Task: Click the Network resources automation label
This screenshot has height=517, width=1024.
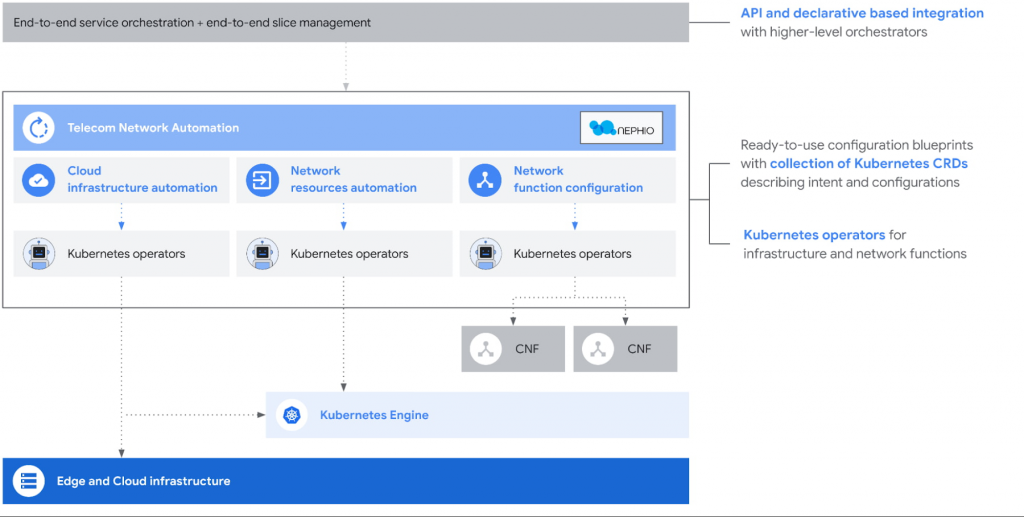Action: (x=353, y=180)
